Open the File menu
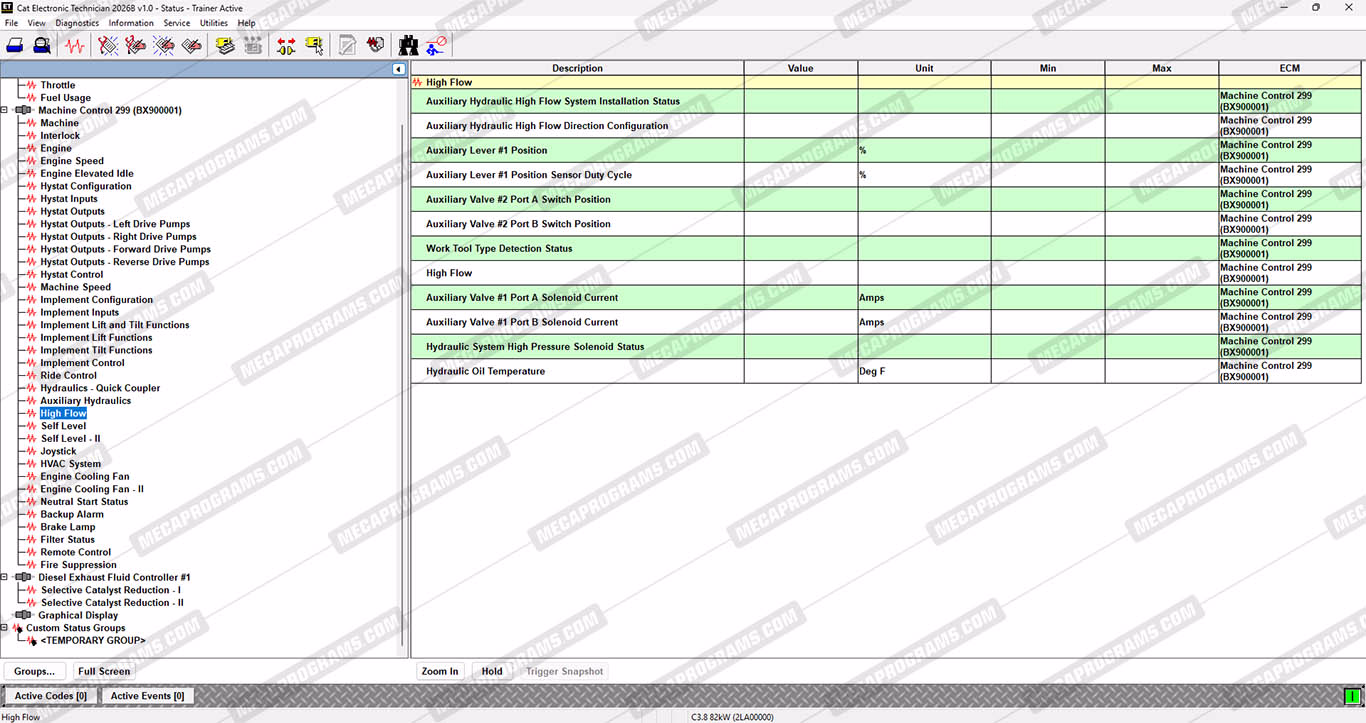Image resolution: width=1366 pixels, height=723 pixels. [x=12, y=23]
